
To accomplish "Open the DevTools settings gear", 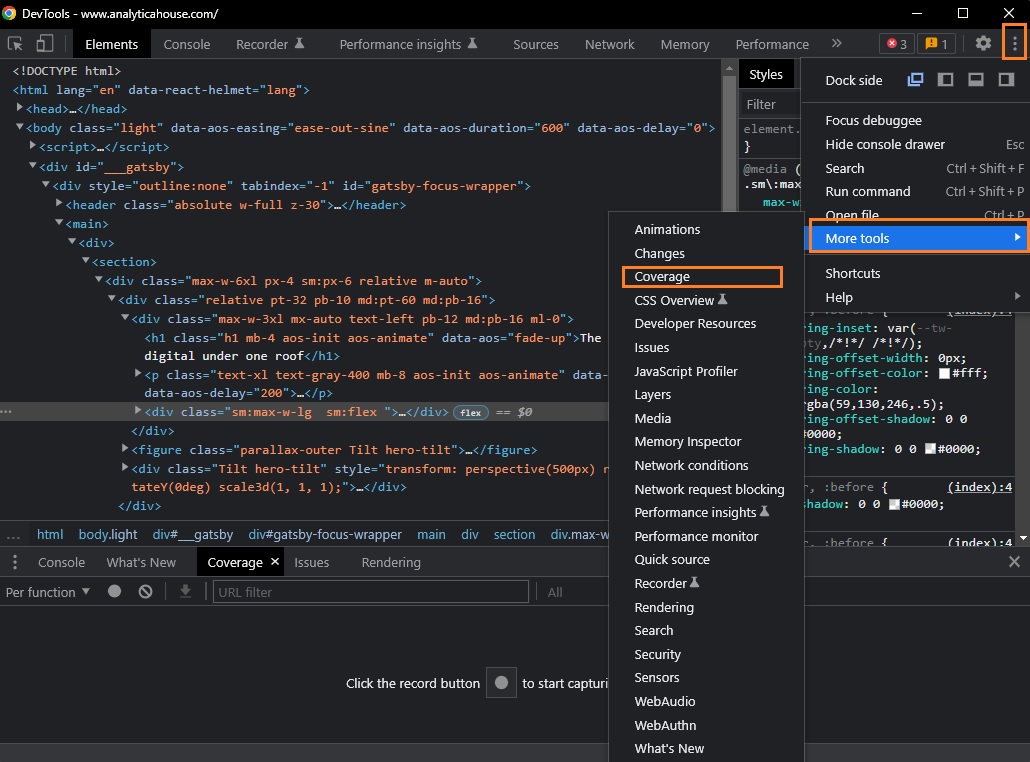I will pos(983,44).
